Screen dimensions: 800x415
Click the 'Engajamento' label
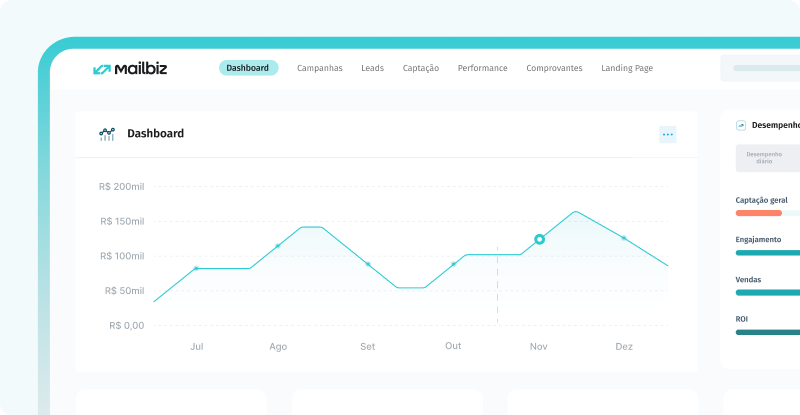[758, 239]
